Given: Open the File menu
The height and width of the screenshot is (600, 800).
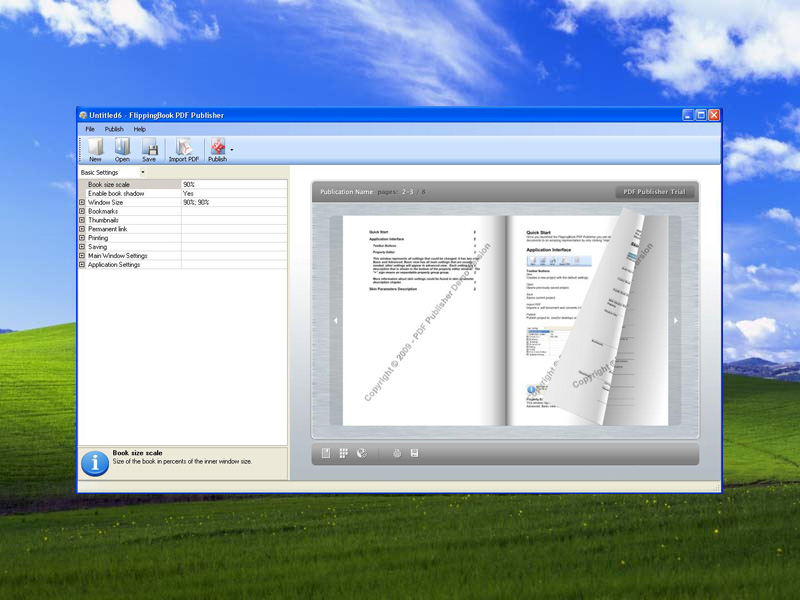Looking at the screenshot, I should (x=90, y=129).
